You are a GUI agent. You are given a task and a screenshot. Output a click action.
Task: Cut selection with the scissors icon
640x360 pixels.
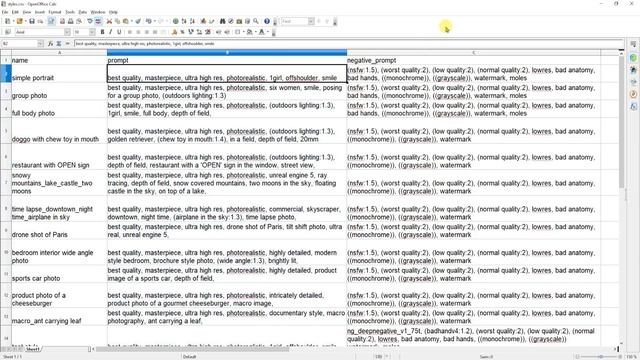pos(109,21)
